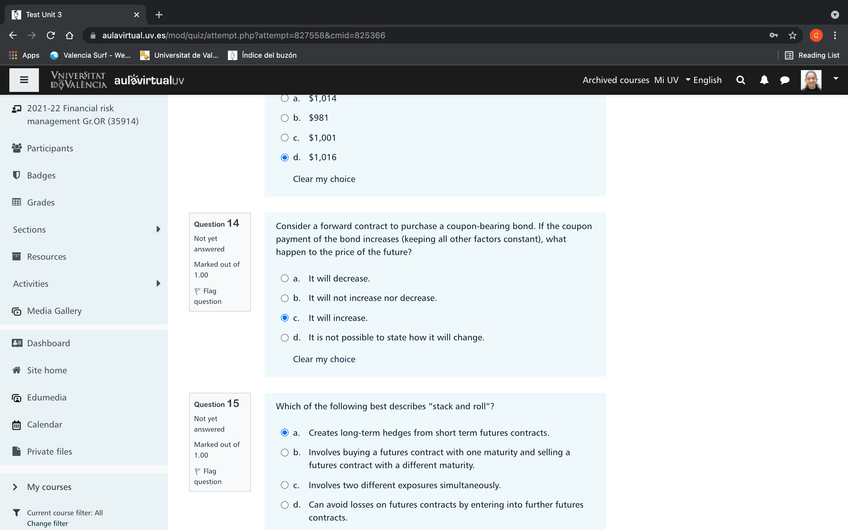Clear my choice for Question 14
Image resolution: width=848 pixels, height=530 pixels.
pyautogui.click(x=323, y=359)
